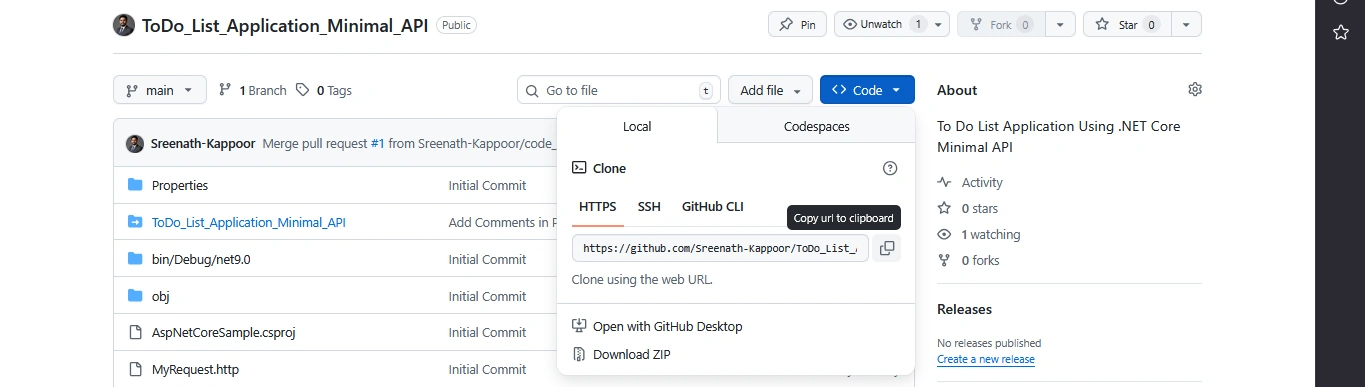The height and width of the screenshot is (387, 1365).
Task: Click the repository title ToDo_List_Application_Minimal_API
Action: tap(285, 25)
